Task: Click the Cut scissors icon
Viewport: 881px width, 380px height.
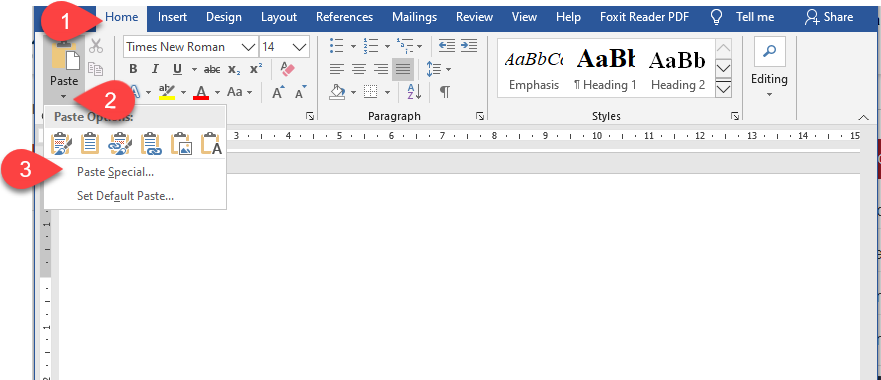Action: (x=96, y=46)
